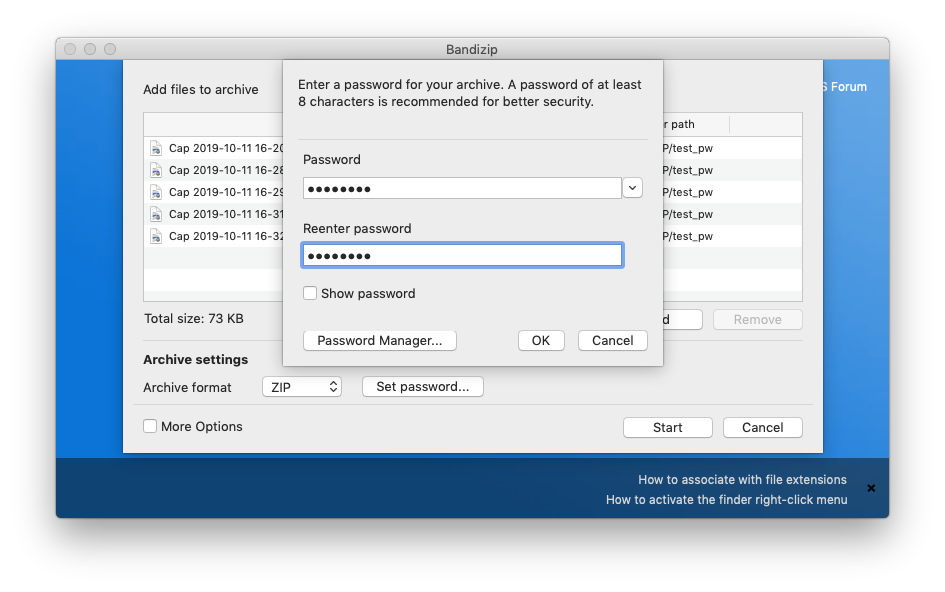
Task: Click into the Reenter password field
Action: coord(462,256)
